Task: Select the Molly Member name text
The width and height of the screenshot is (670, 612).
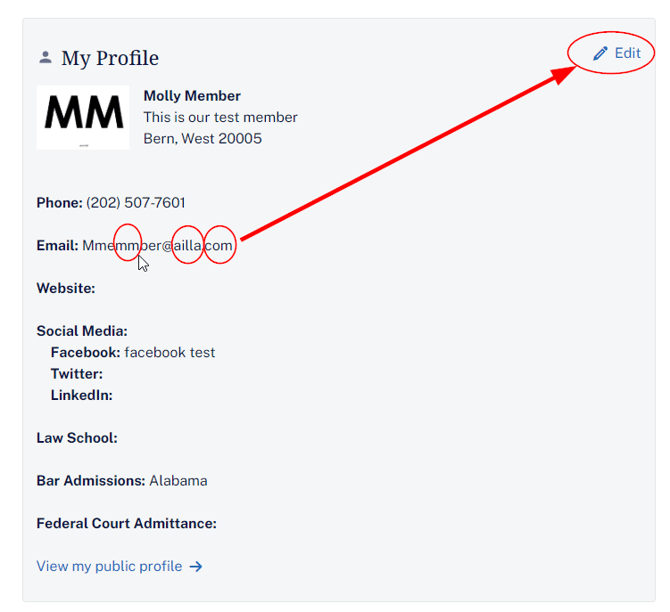Action: [192, 96]
